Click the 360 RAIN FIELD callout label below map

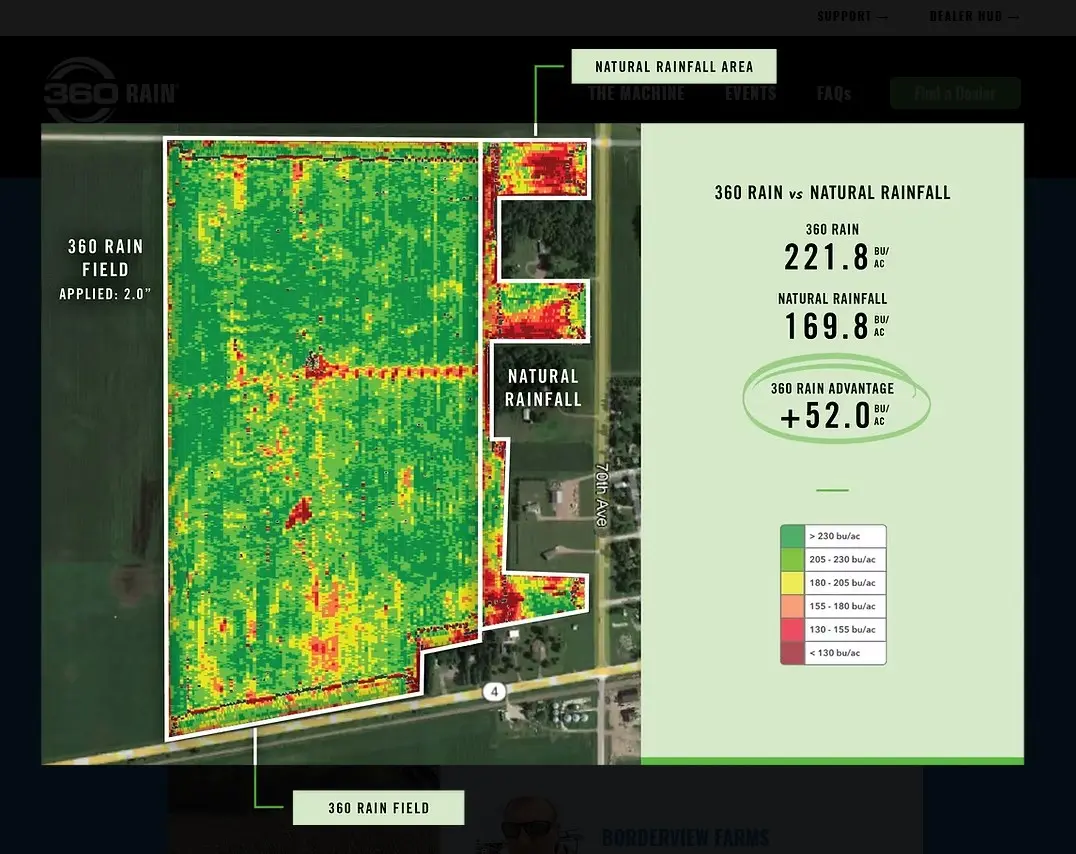point(378,808)
